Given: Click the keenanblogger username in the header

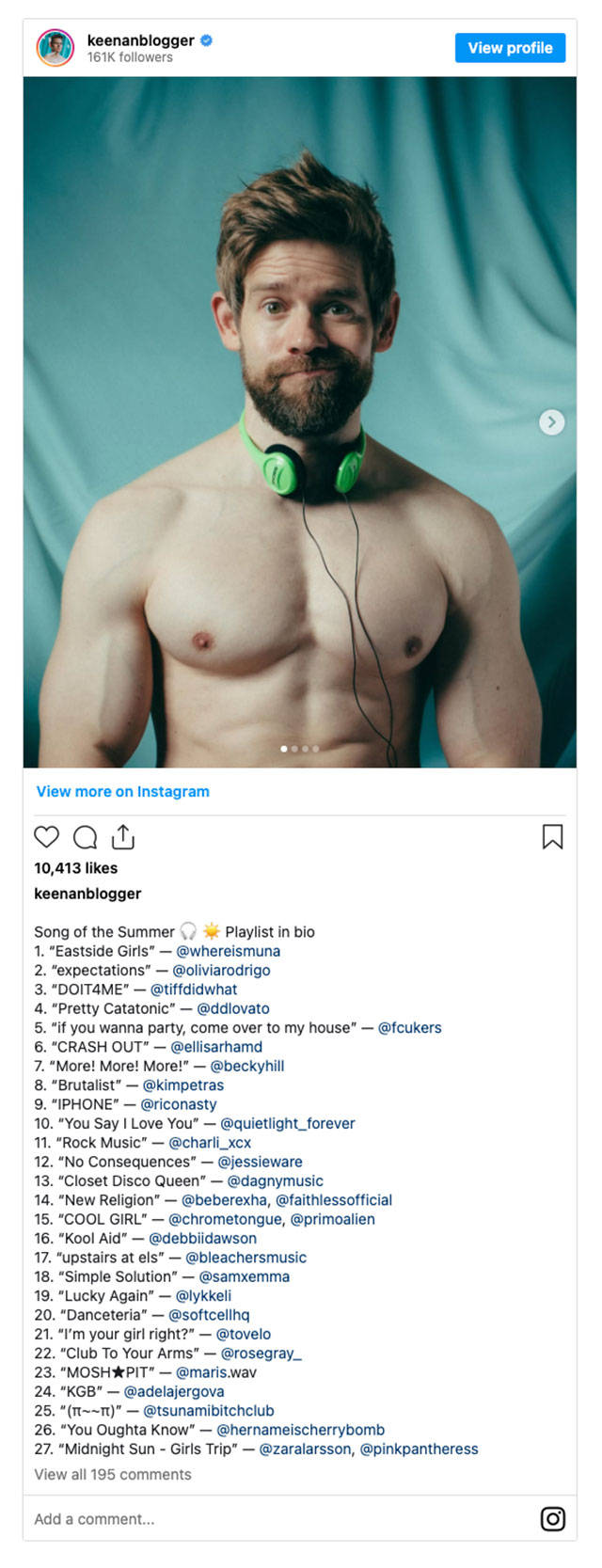Looking at the screenshot, I should (x=141, y=40).
